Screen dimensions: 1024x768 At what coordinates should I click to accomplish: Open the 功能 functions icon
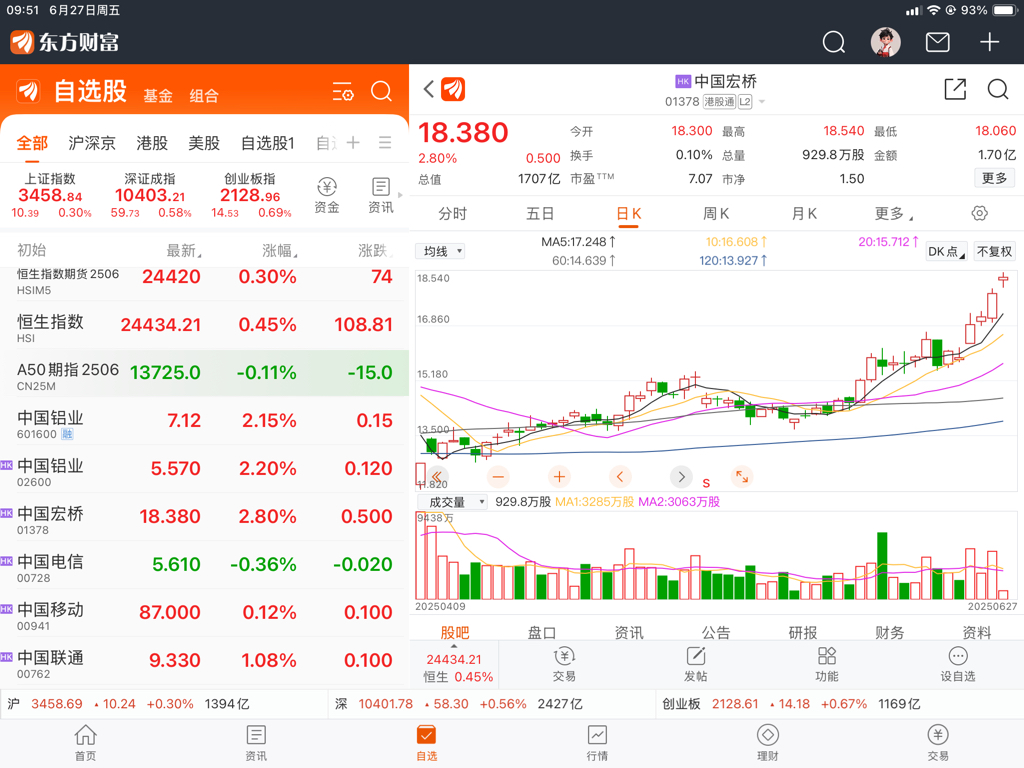pos(827,664)
